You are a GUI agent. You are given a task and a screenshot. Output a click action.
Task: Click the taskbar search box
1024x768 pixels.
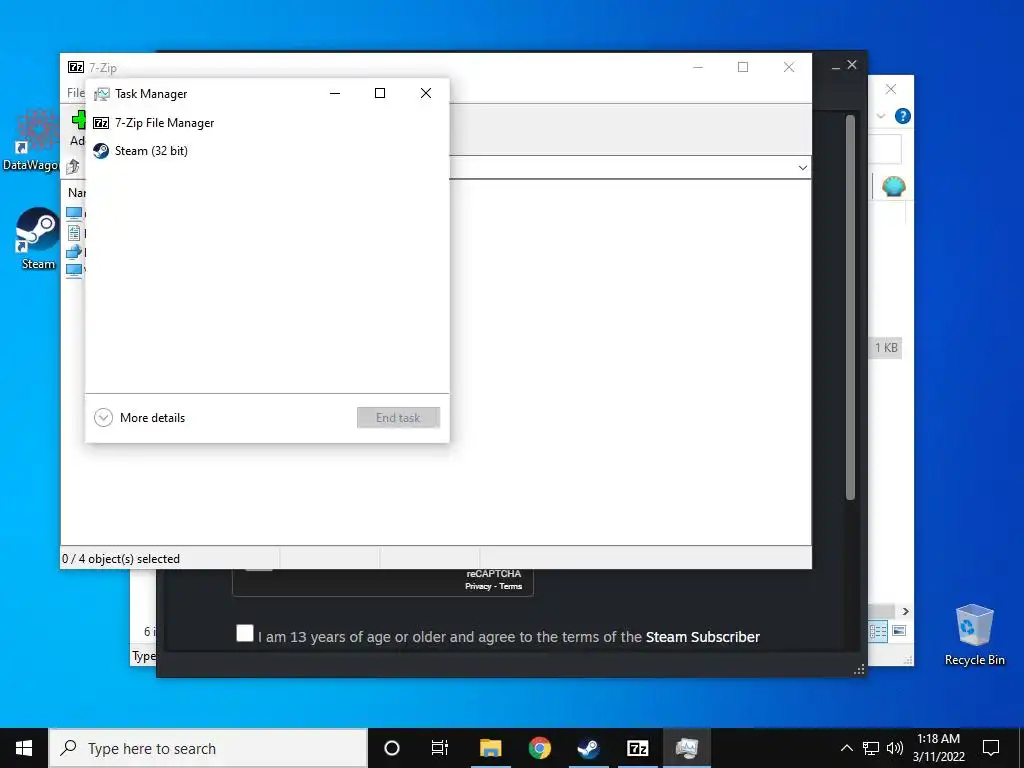[208, 748]
